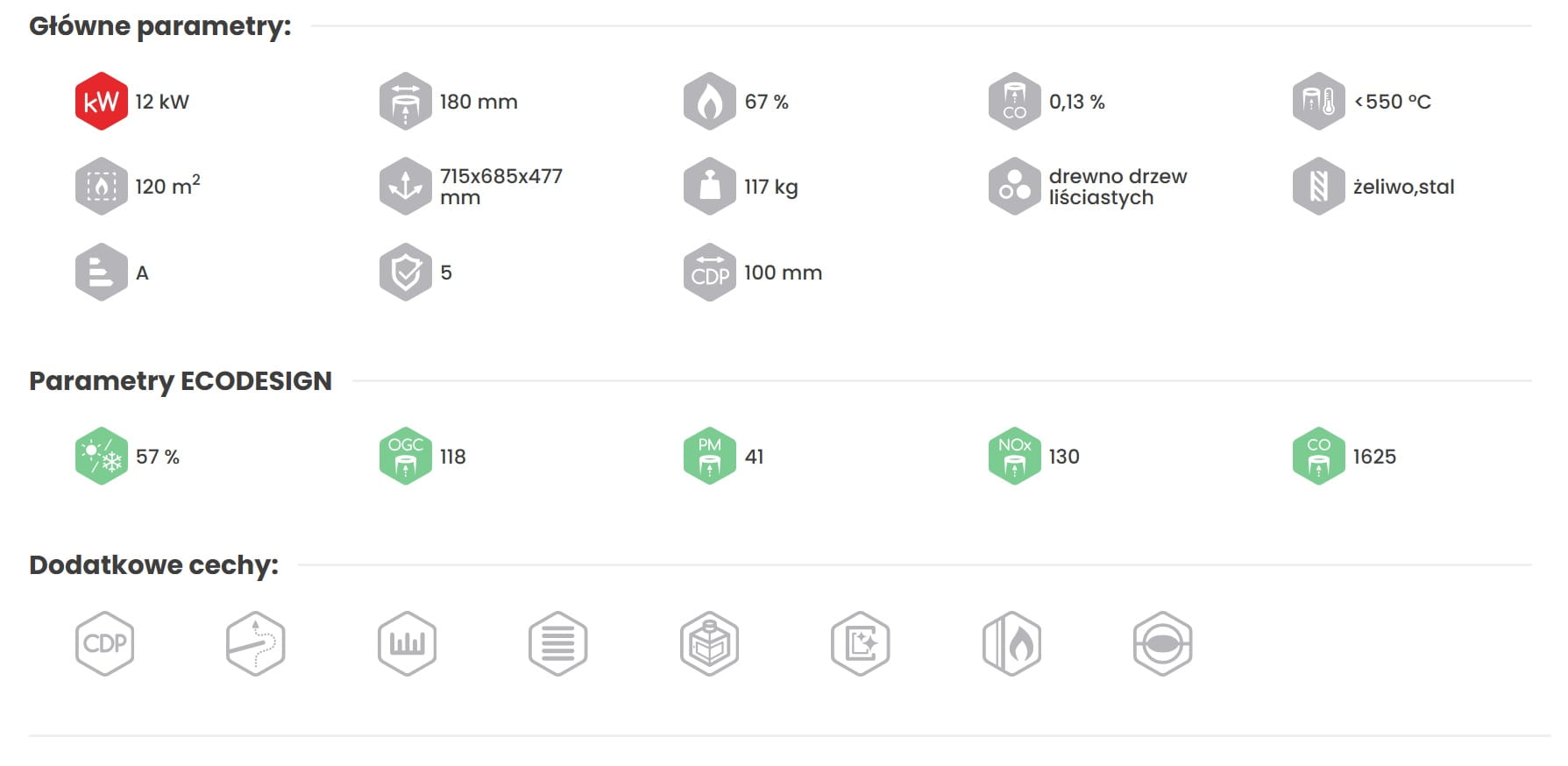This screenshot has width=1568, height=766.
Task: Click the weight icon beside 117 kg
Action: point(709,187)
